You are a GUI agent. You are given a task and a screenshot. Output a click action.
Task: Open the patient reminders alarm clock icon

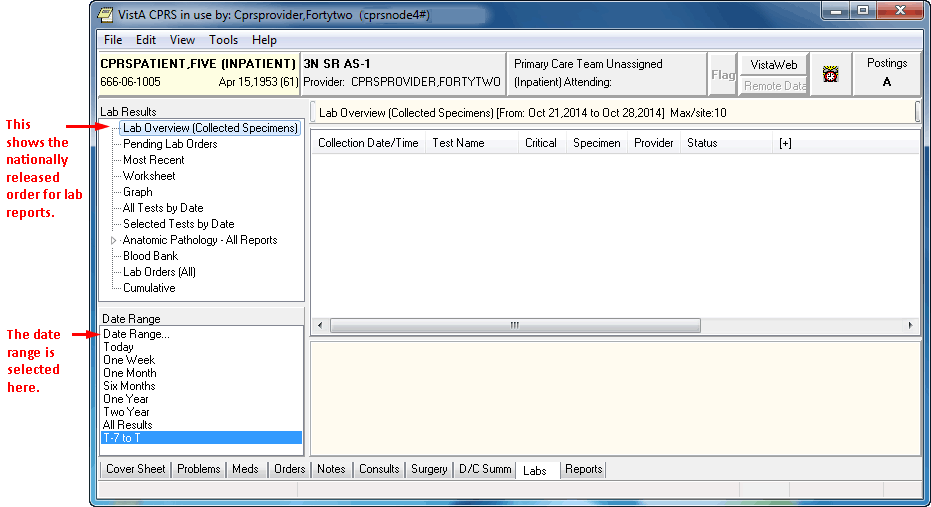tap(830, 74)
